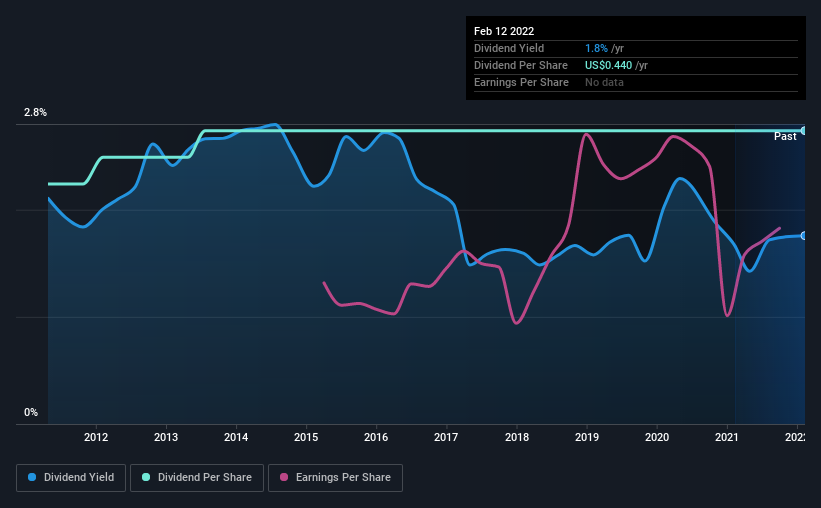Click the 0% y-axis label
Image resolution: width=821 pixels, height=508 pixels.
[31, 412]
